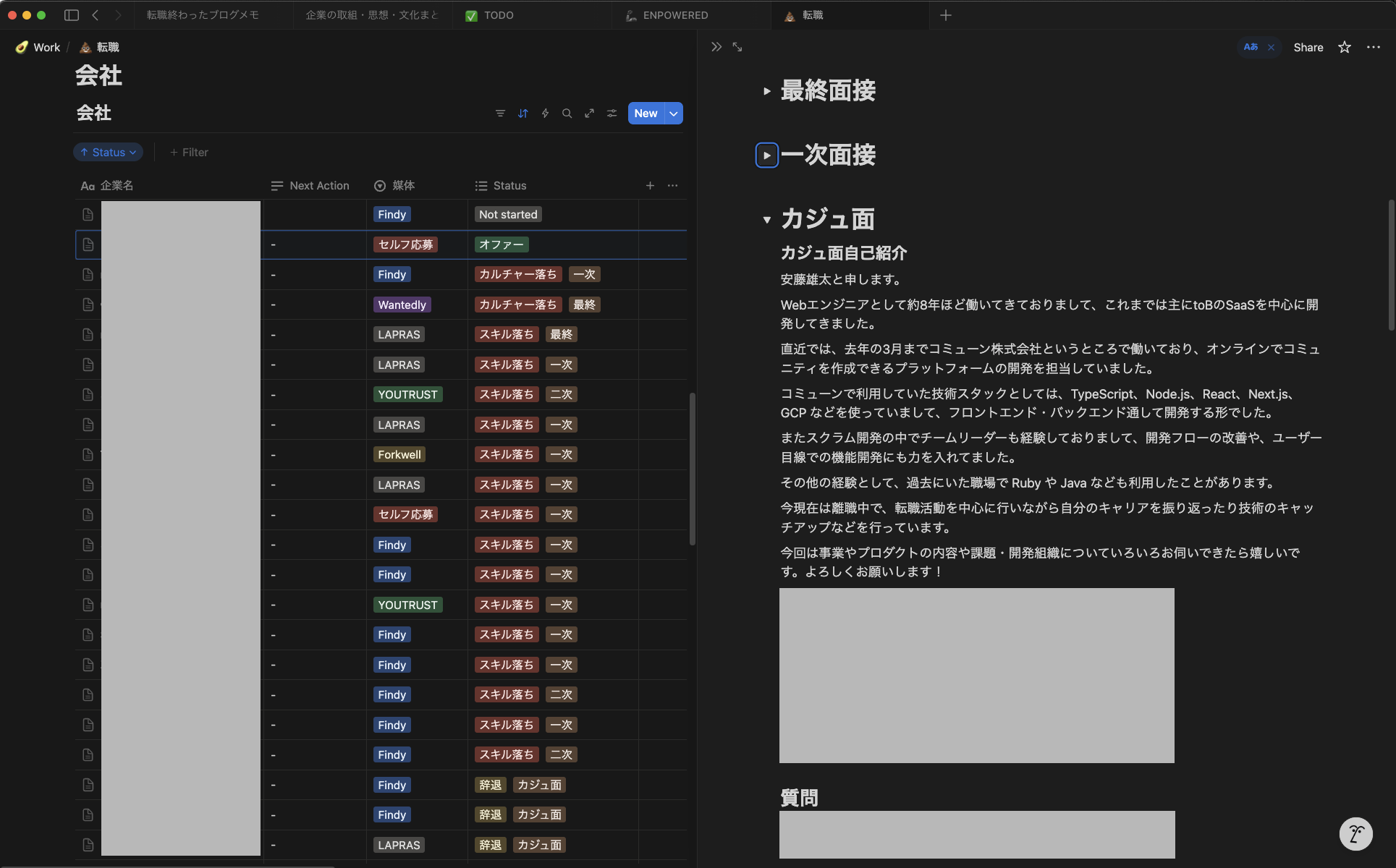Expand the 一次面接 toggle heading

[766, 156]
